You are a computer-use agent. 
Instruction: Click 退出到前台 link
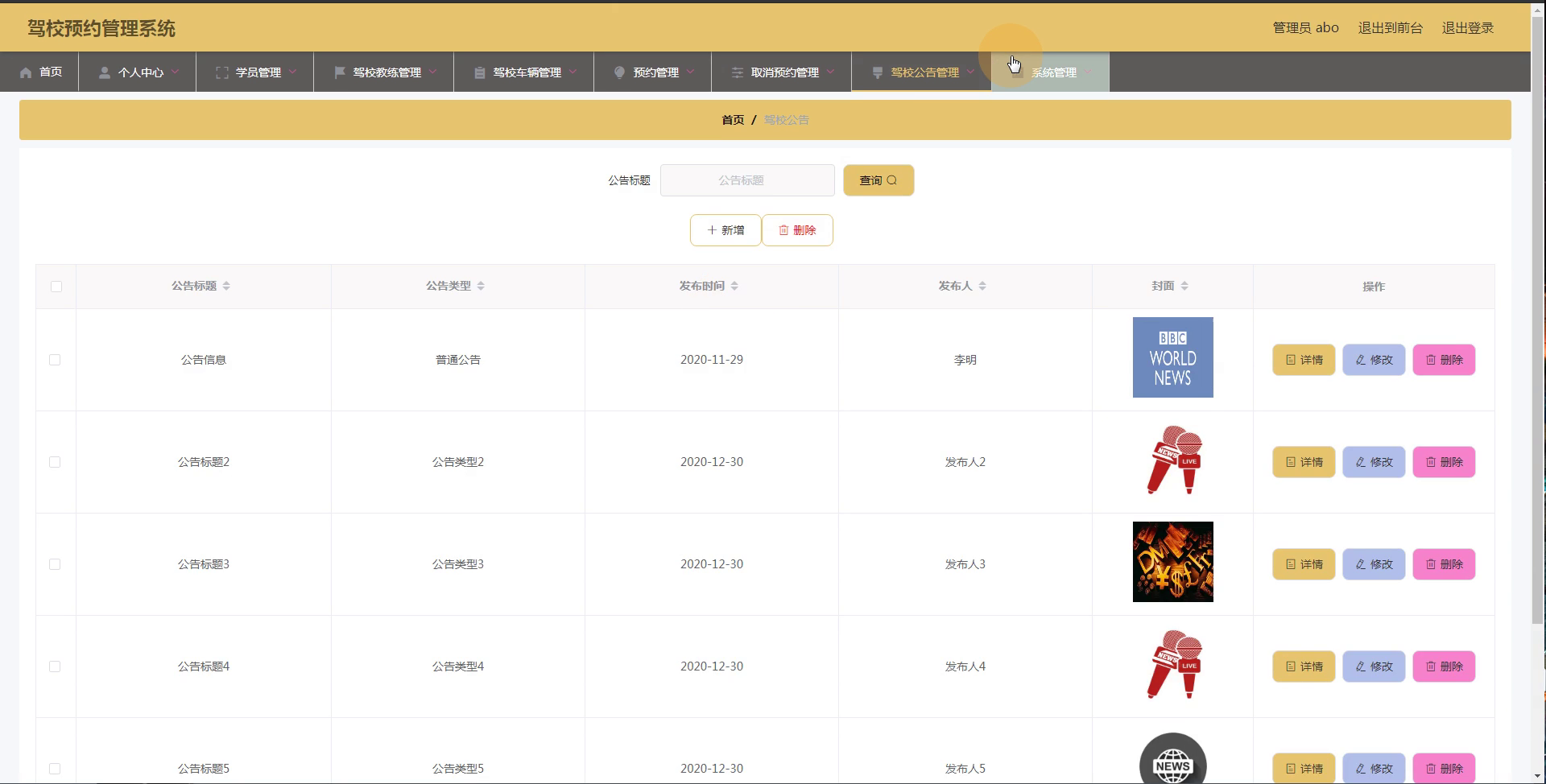coord(1390,28)
